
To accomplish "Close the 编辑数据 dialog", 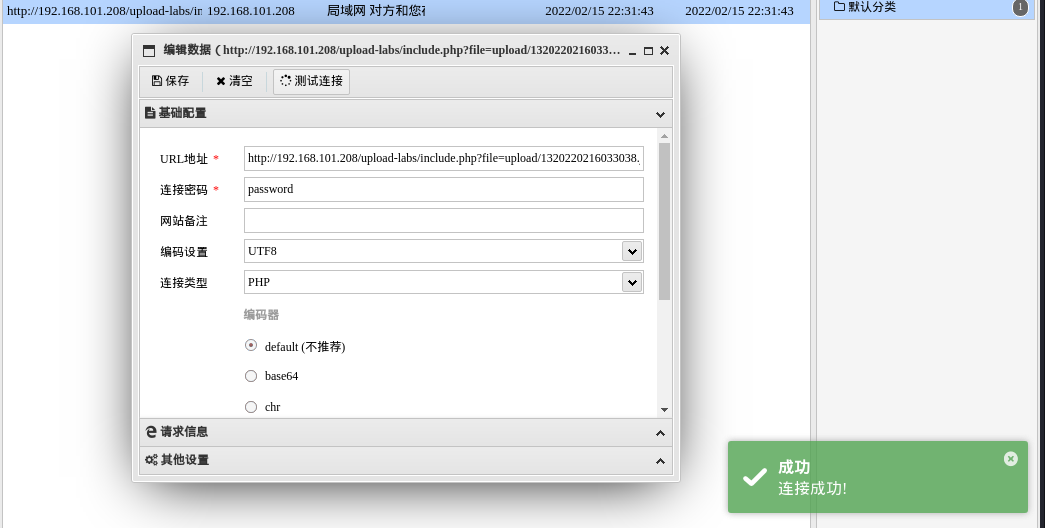I will pyautogui.click(x=664, y=51).
